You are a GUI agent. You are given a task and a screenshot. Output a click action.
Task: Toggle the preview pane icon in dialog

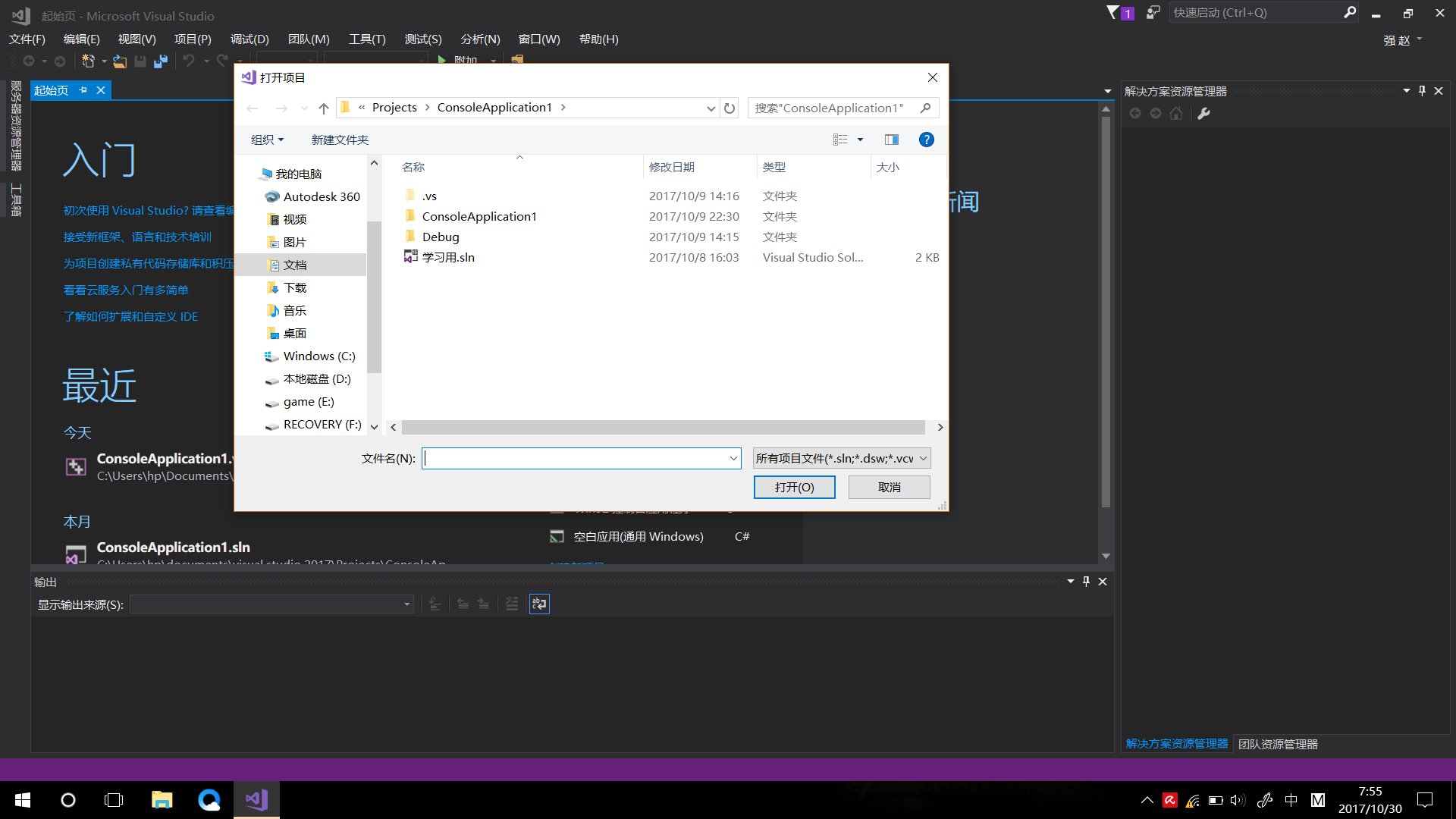(x=892, y=140)
